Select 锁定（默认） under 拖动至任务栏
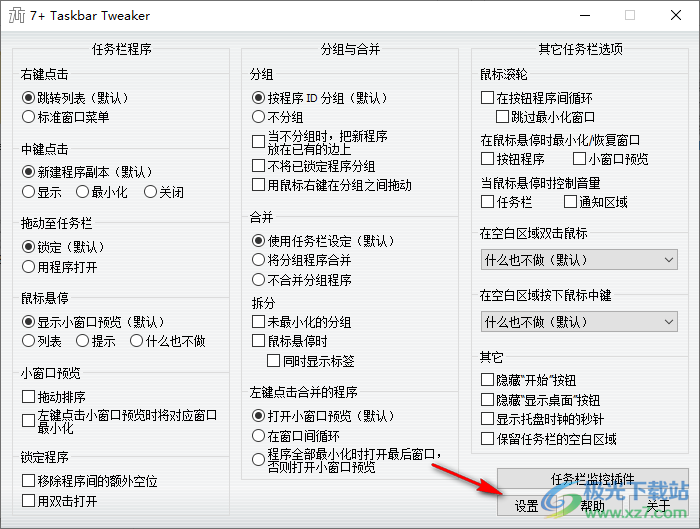The width and height of the screenshot is (700, 529). [28, 246]
